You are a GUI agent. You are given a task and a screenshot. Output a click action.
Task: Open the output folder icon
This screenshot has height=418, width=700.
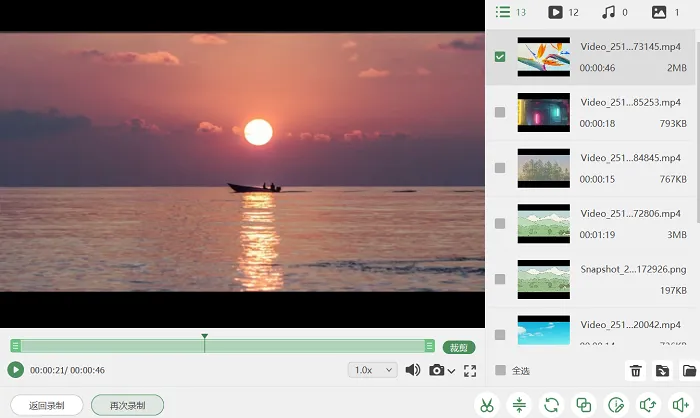coord(689,371)
